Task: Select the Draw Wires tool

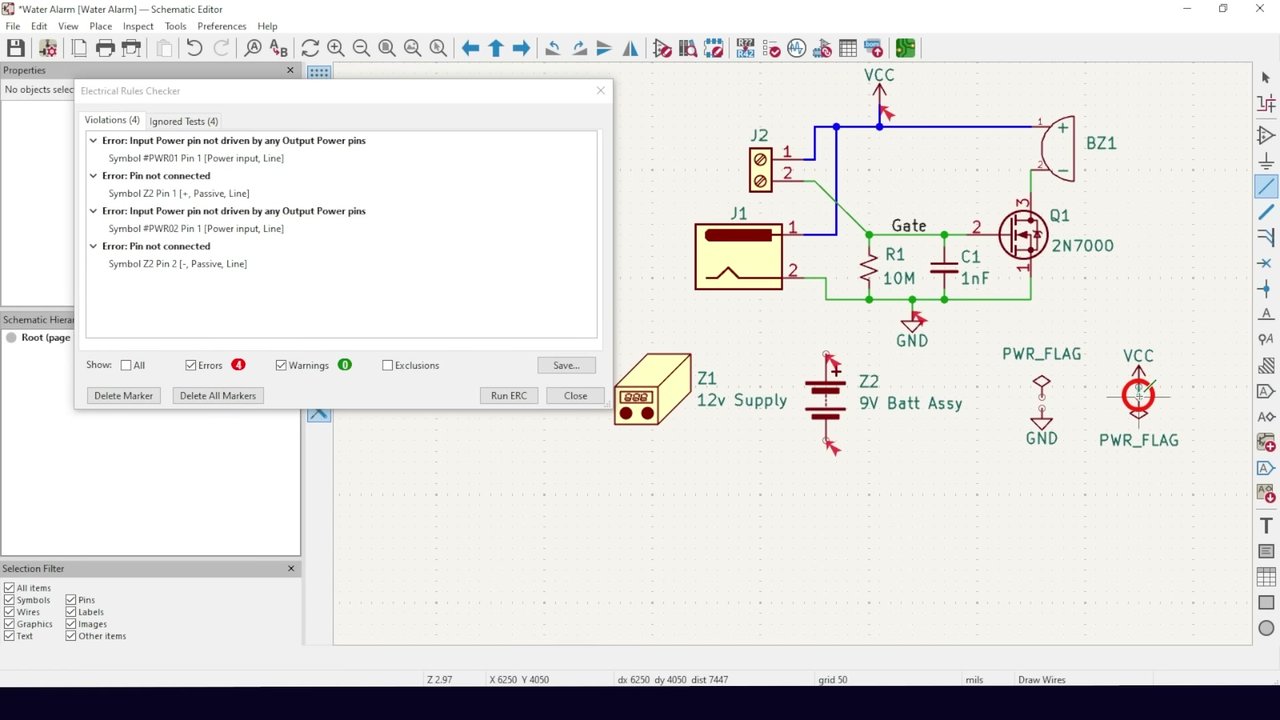Action: pyautogui.click(x=1266, y=186)
